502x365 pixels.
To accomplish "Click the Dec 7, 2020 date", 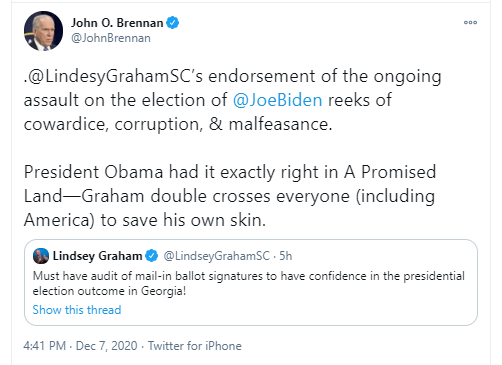I will [106, 346].
